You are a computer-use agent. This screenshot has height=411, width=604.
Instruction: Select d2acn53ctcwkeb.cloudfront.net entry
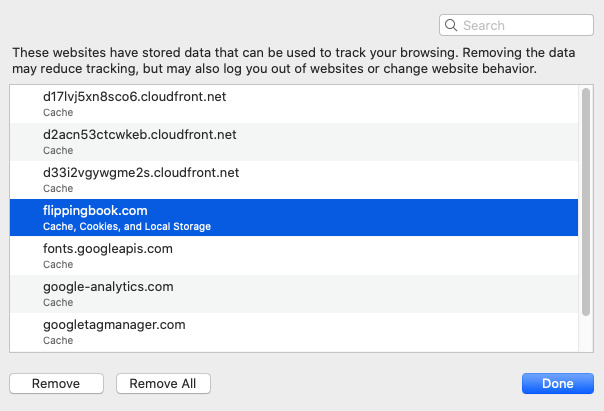(x=294, y=142)
